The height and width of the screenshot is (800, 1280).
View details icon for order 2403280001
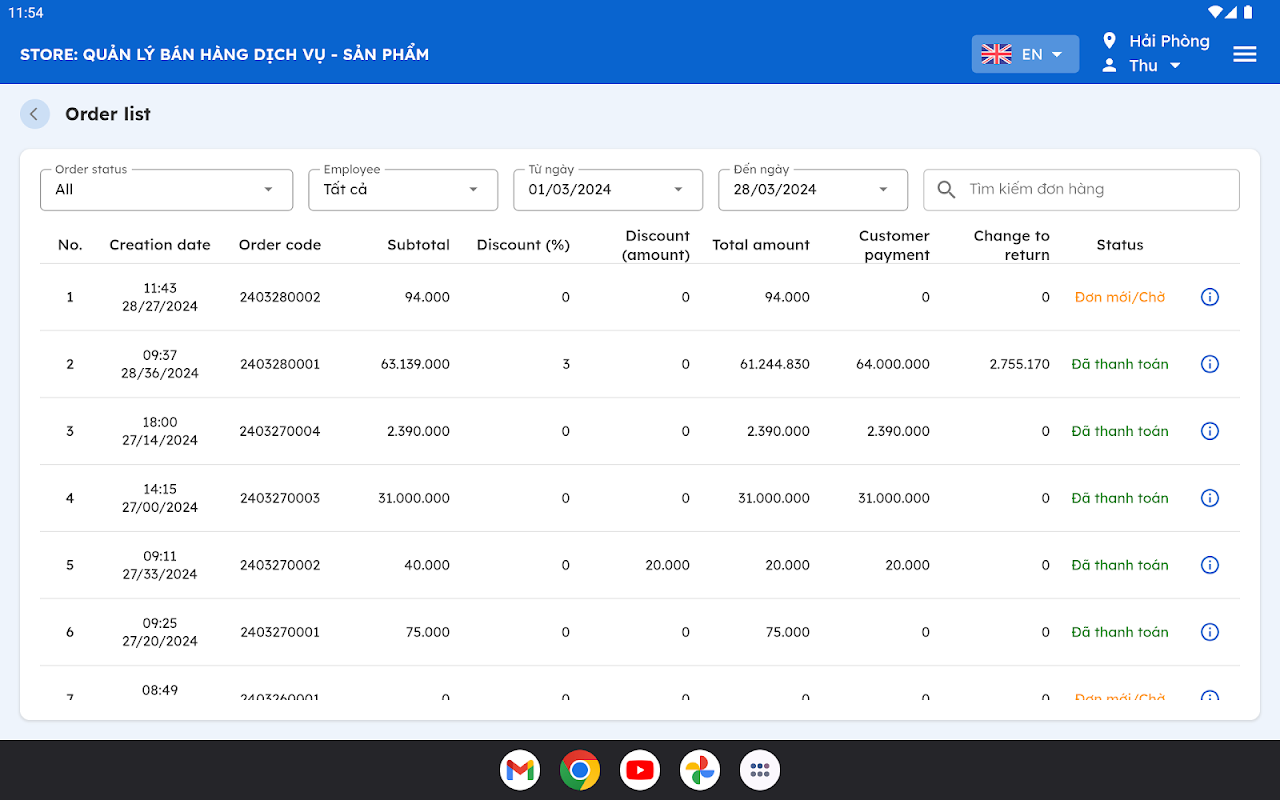pos(1209,364)
